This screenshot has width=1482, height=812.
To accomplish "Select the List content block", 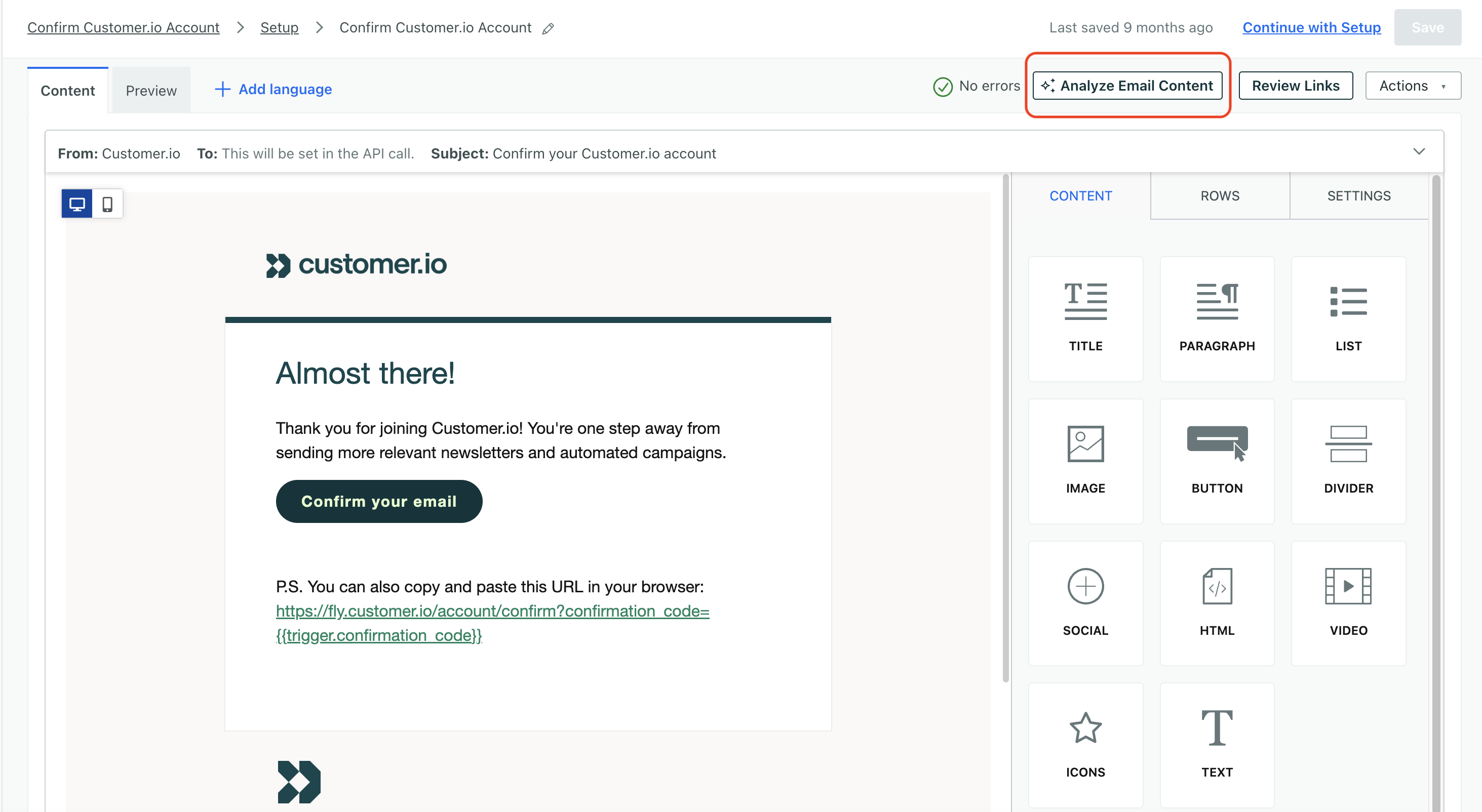I will click(1348, 318).
